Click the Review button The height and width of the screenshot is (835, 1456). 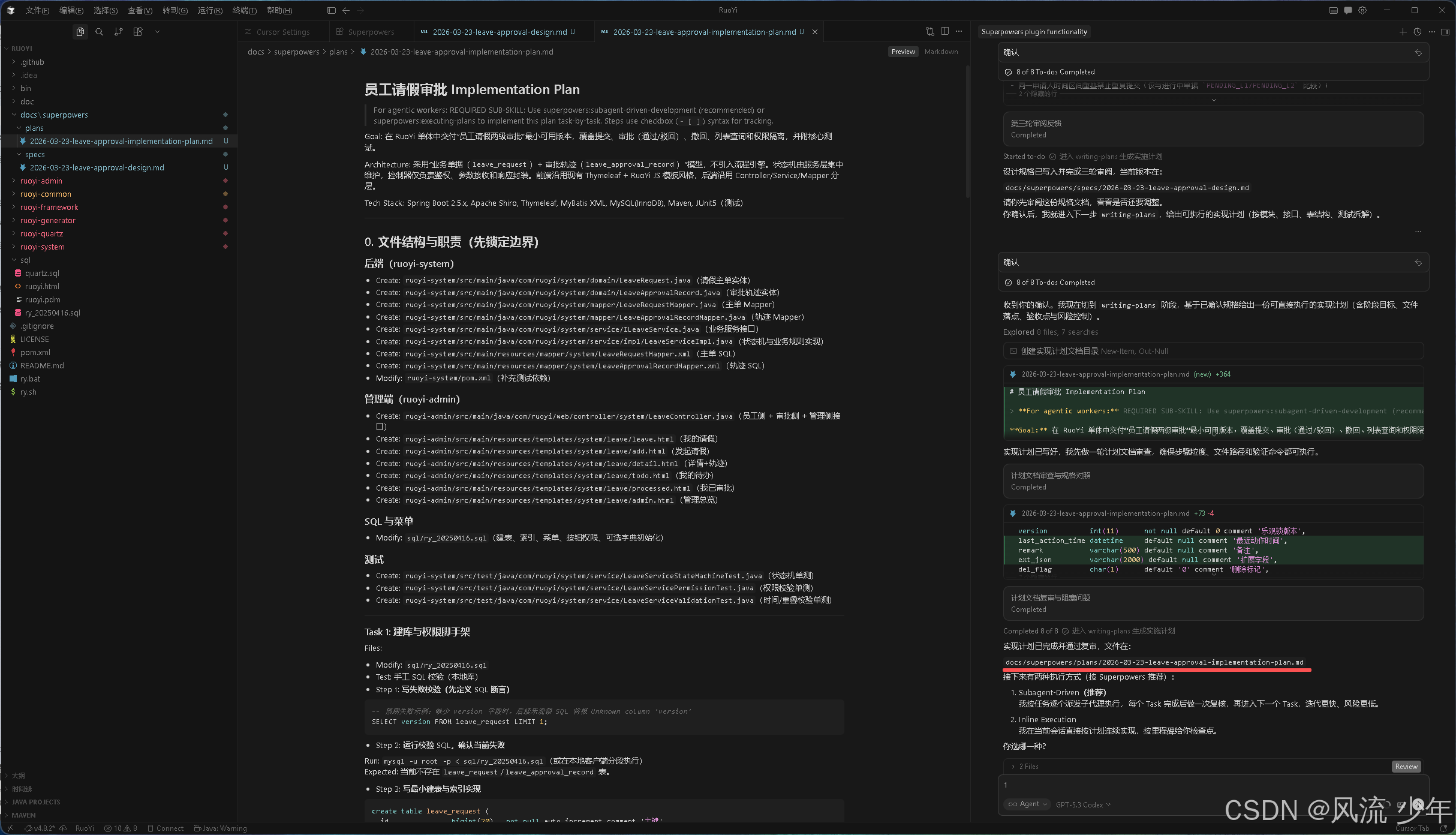coord(1406,767)
